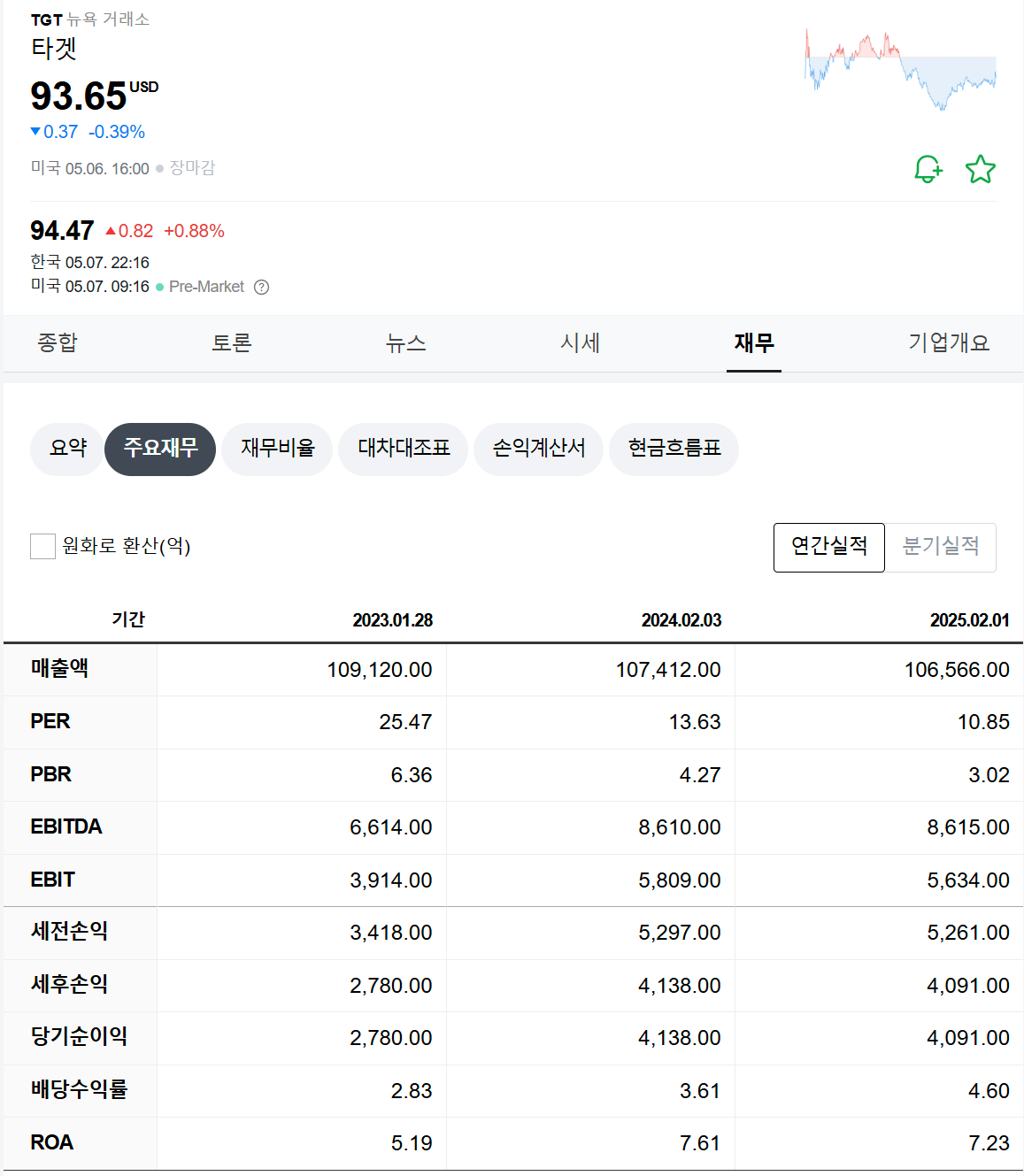This screenshot has width=1024, height=1176.
Task: Click the revenue value 109,120.00
Action: pos(380,670)
